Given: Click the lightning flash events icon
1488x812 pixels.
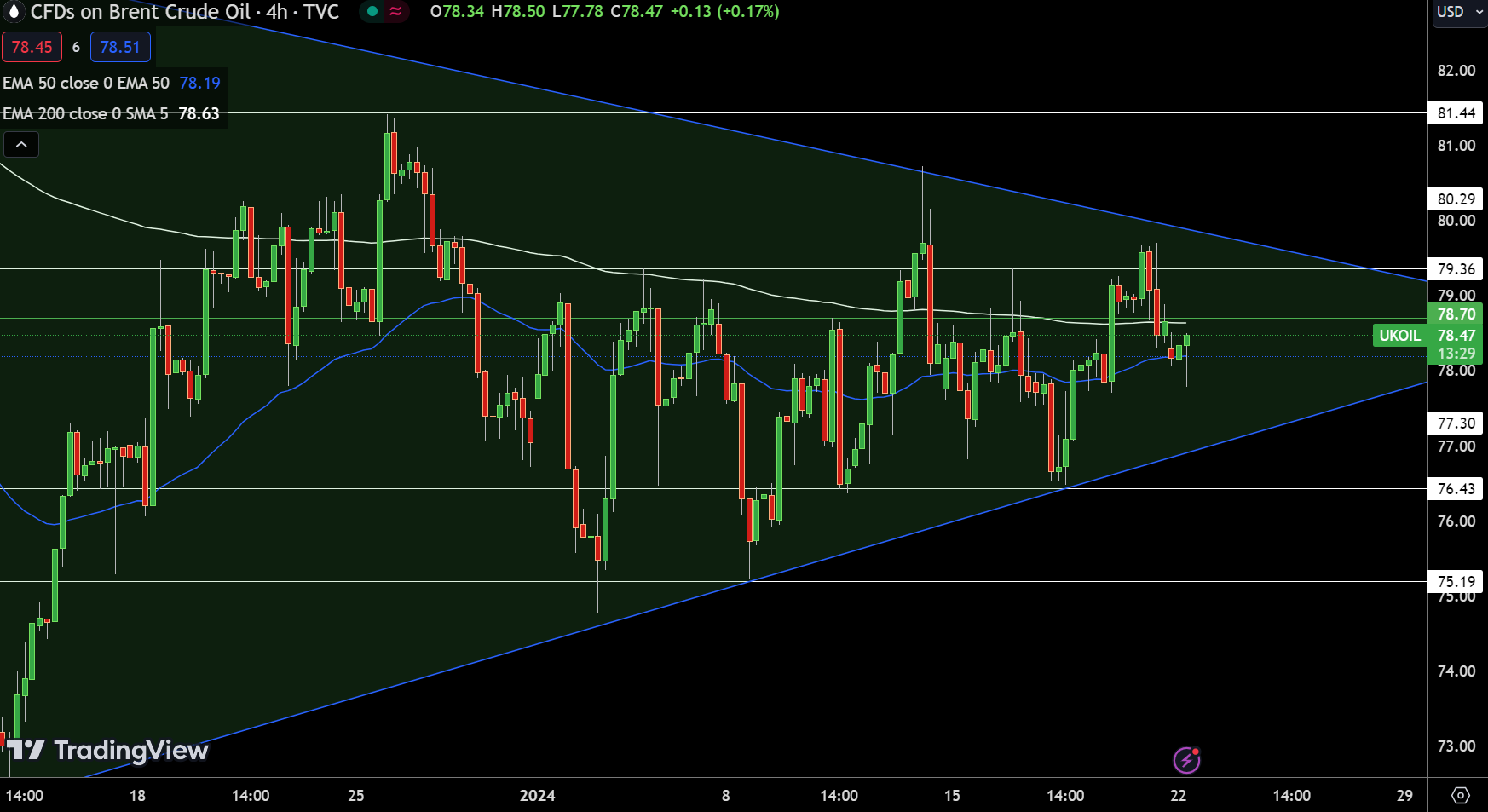Looking at the screenshot, I should [1187, 759].
